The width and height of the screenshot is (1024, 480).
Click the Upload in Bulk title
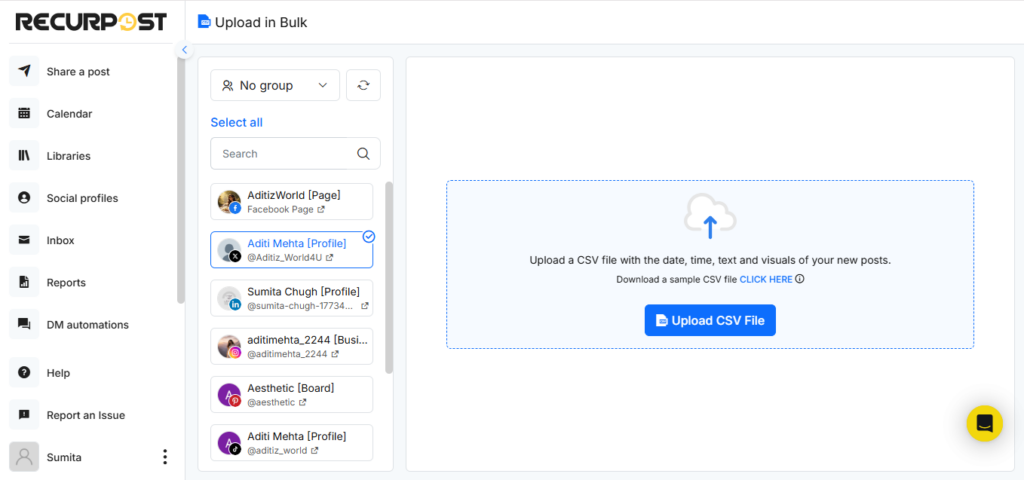(261, 22)
